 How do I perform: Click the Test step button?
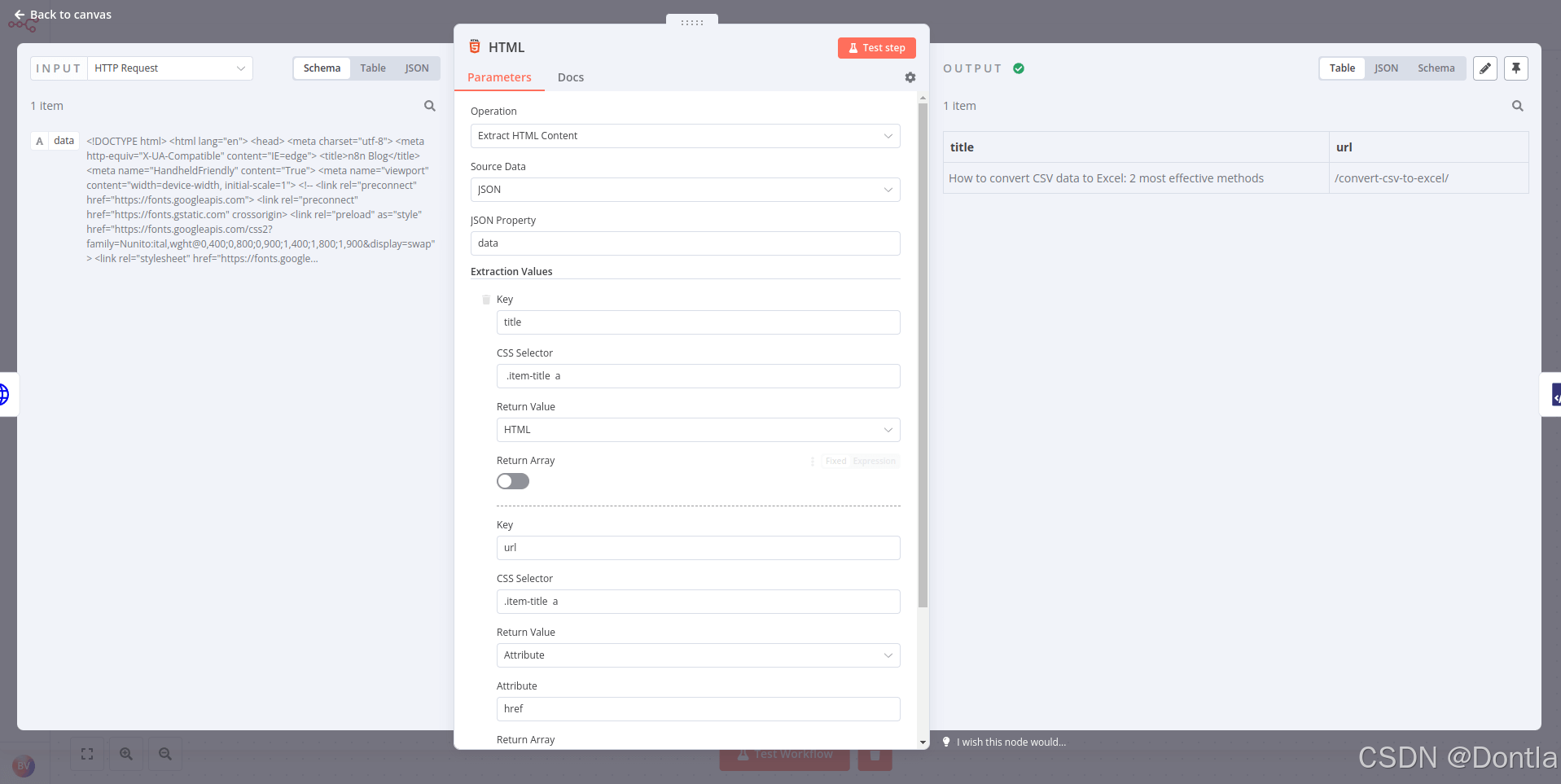(877, 48)
